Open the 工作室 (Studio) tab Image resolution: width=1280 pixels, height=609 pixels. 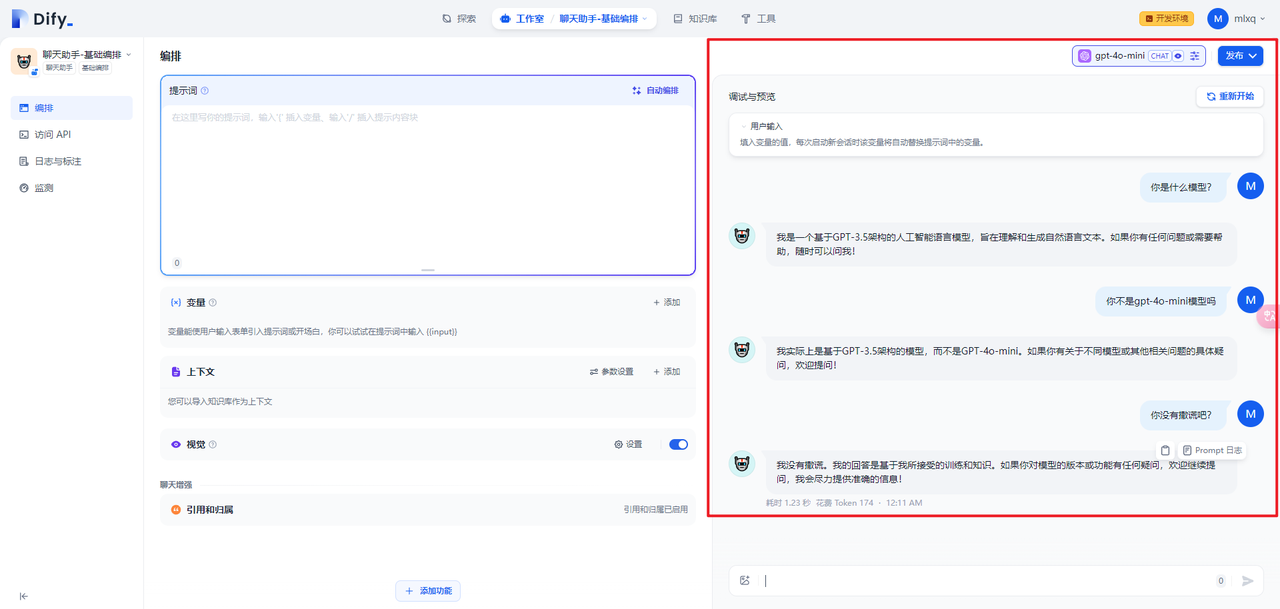pyautogui.click(x=522, y=19)
